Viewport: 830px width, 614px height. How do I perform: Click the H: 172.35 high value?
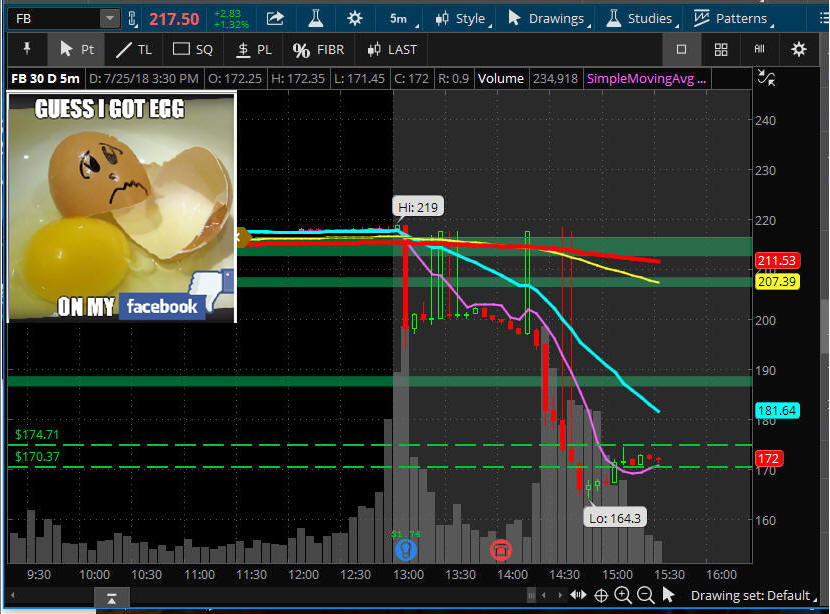297,79
